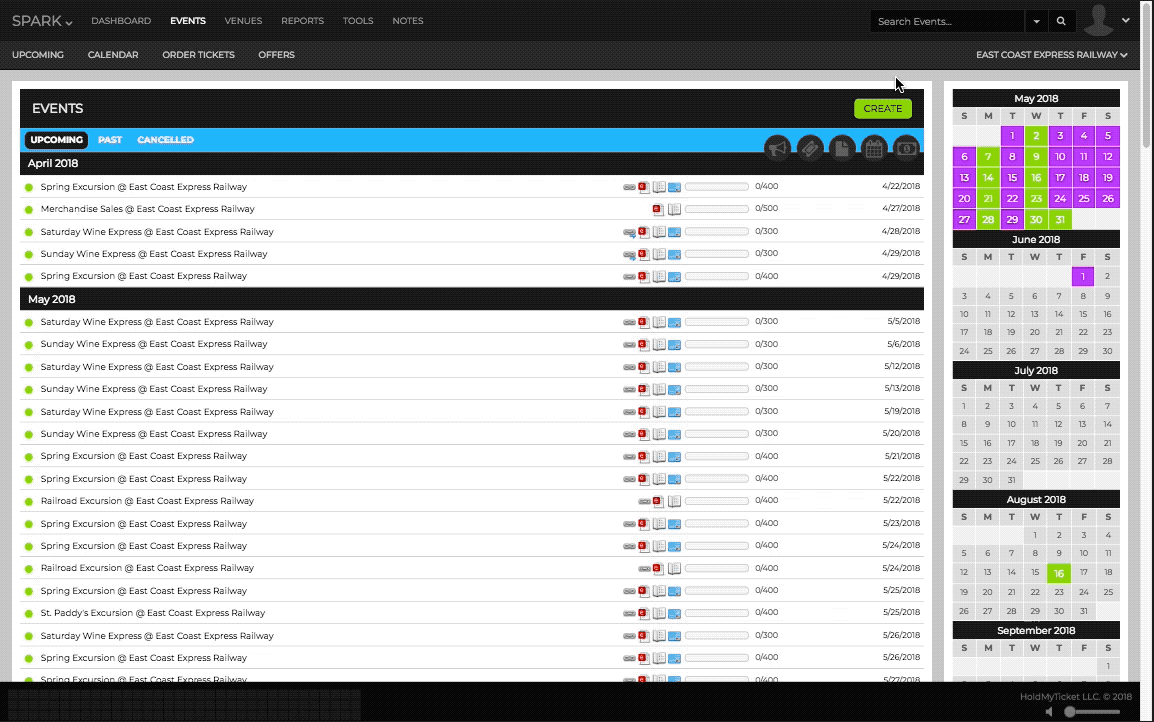This screenshot has height=722, width=1154.
Task: Click the link icon for 5/22/2018 Railroad Excursion
Action: (x=645, y=501)
